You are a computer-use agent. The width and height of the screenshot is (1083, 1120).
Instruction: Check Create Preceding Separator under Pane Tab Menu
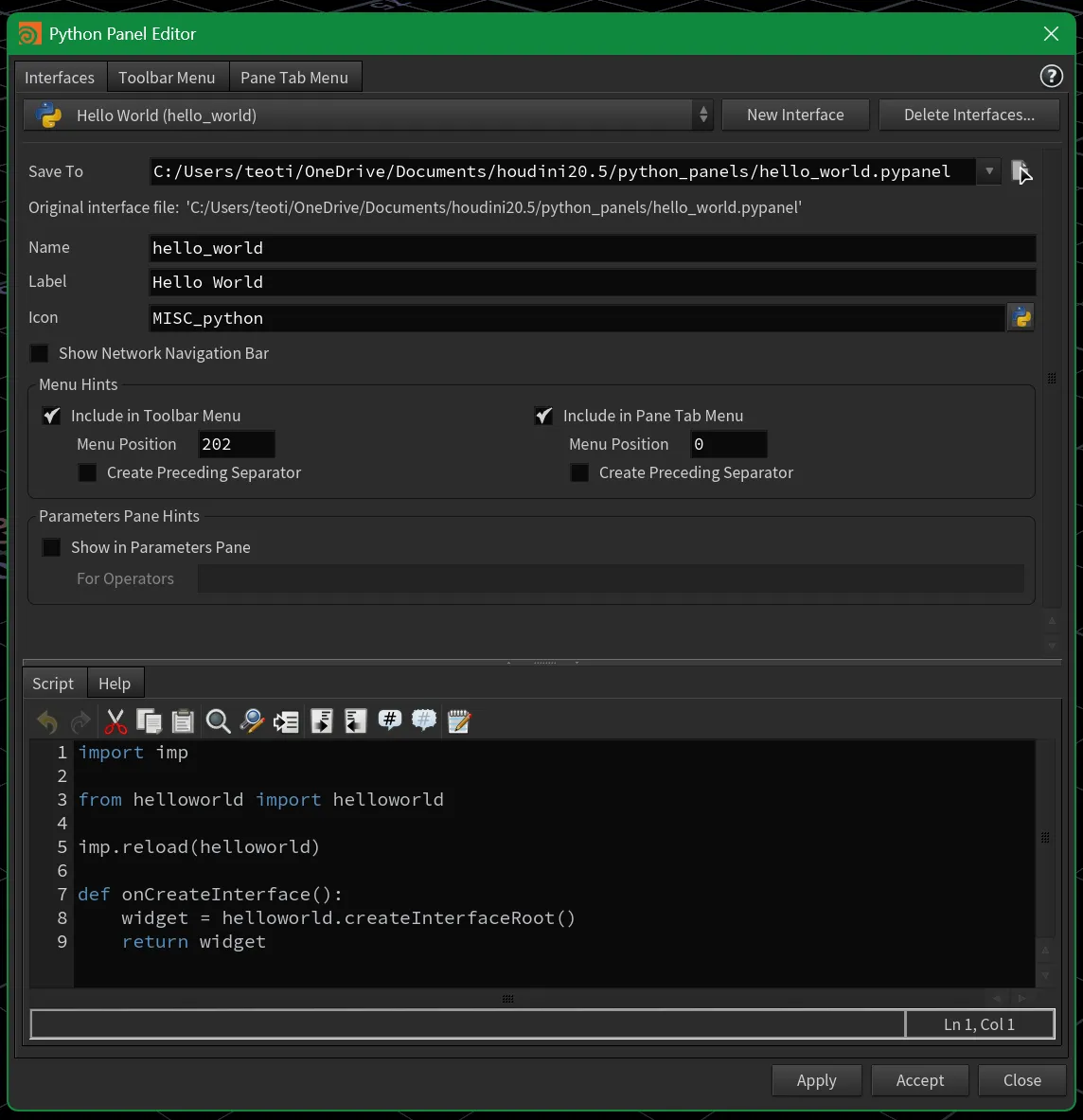click(579, 472)
